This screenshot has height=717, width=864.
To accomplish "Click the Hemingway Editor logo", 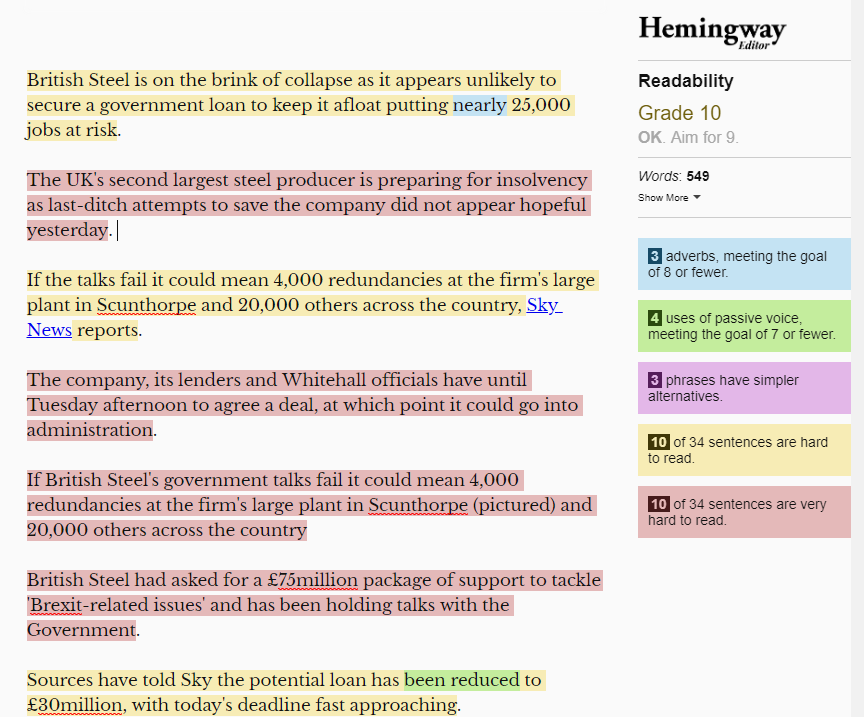I will [712, 31].
